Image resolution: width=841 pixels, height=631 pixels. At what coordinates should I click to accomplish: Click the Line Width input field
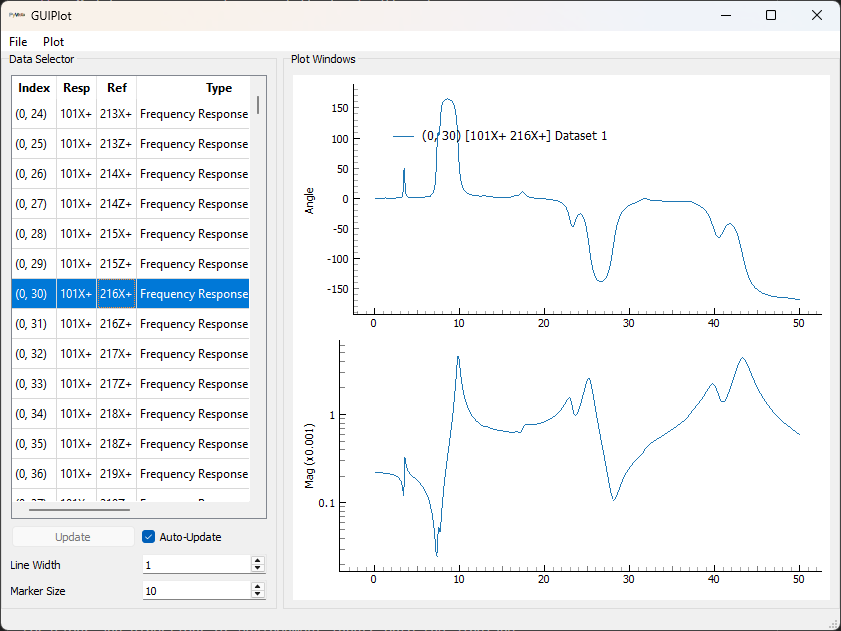pyautogui.click(x=195, y=565)
